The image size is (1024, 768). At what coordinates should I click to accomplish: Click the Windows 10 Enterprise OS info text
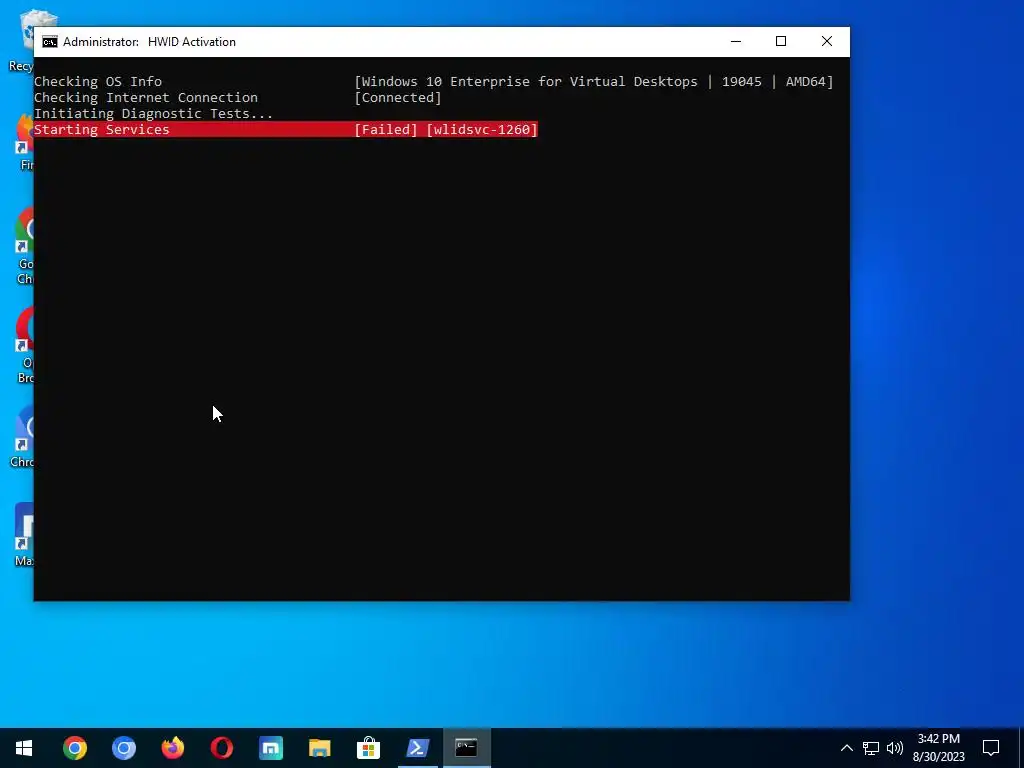(x=594, y=82)
